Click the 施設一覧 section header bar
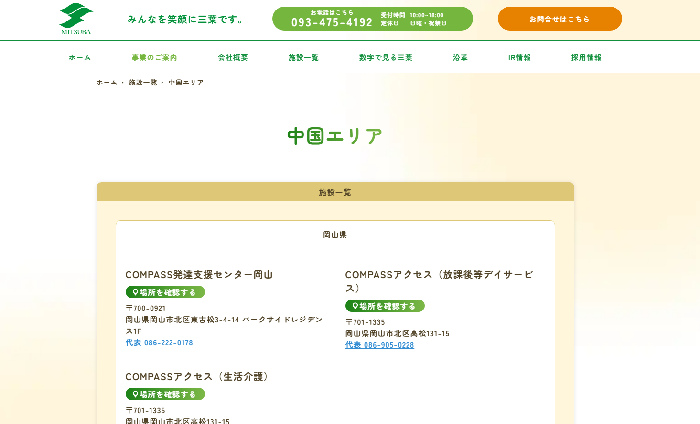Screen dimensions: 700x424 [x=335, y=192]
